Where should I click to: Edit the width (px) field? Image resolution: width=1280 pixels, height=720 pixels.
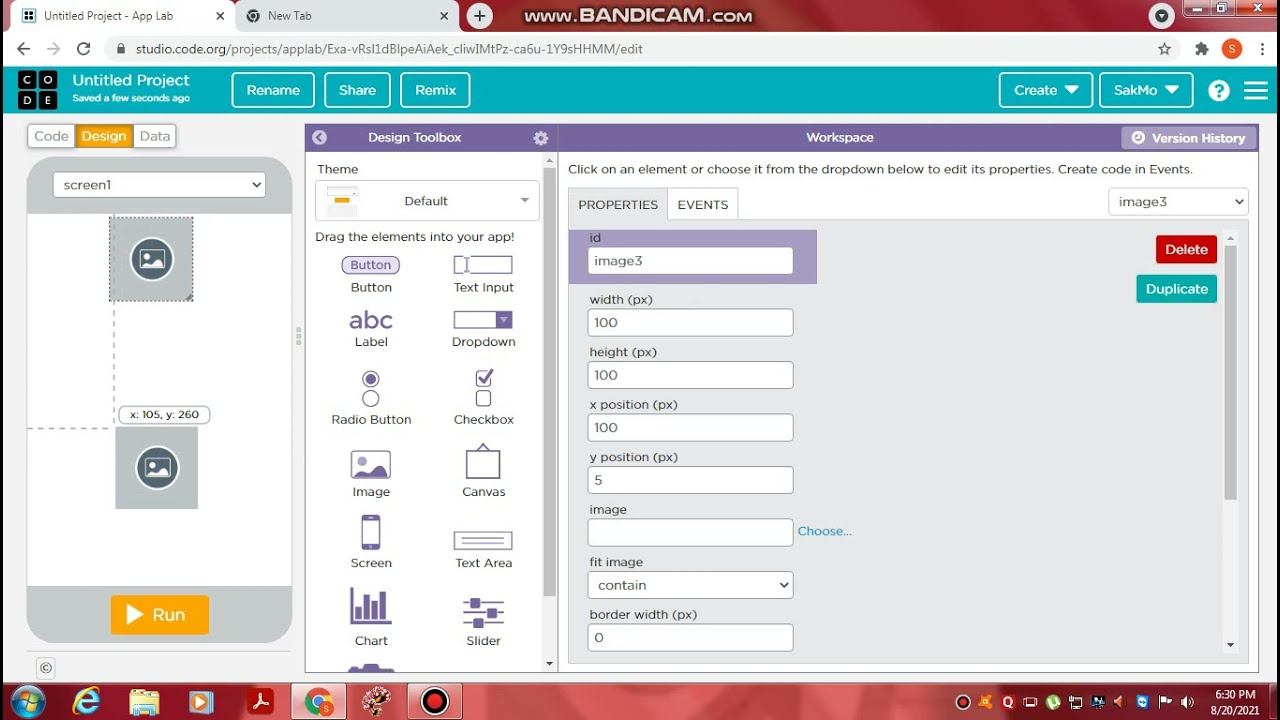pos(690,322)
